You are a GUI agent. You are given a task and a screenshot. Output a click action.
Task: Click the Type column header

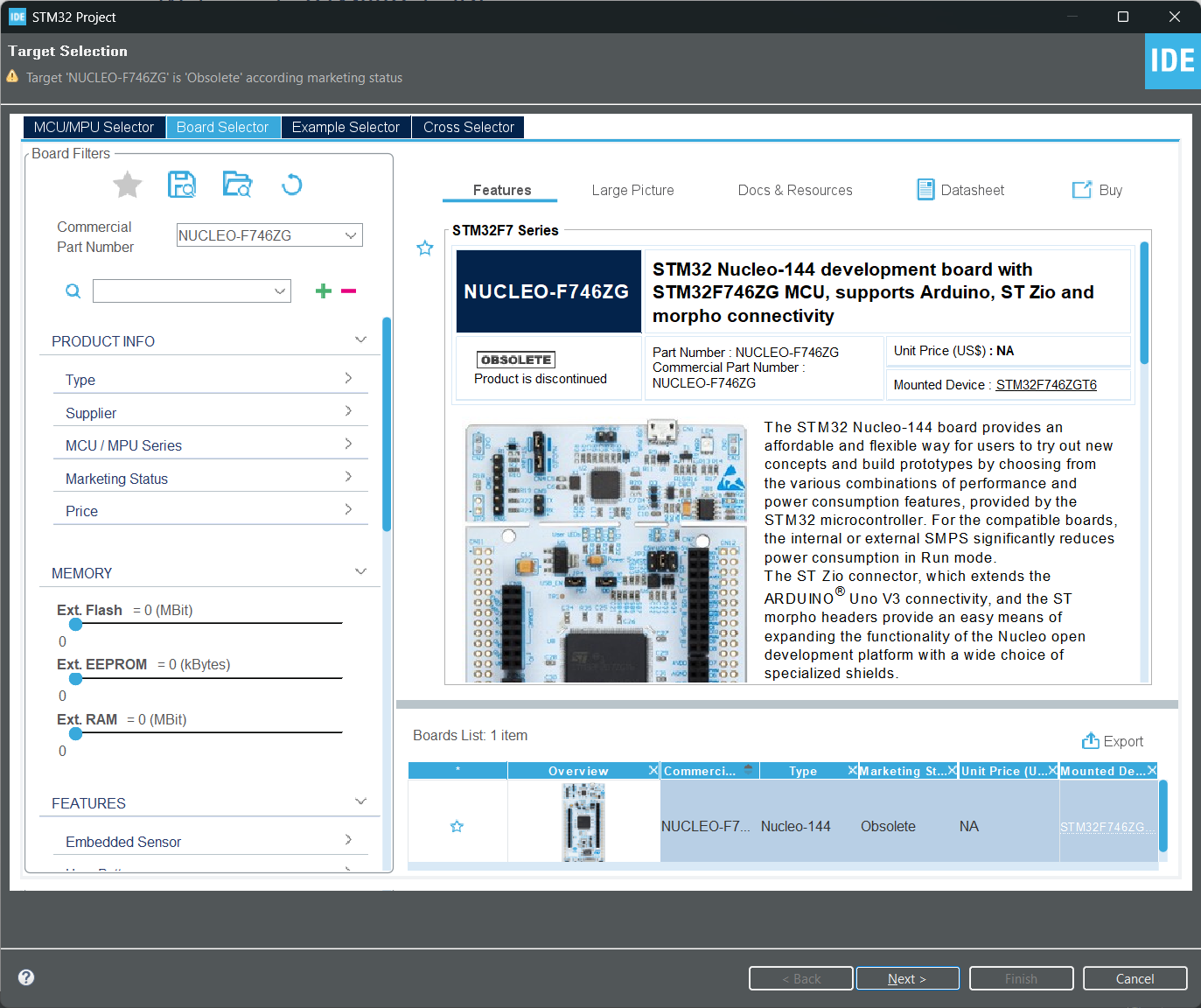[x=803, y=770]
